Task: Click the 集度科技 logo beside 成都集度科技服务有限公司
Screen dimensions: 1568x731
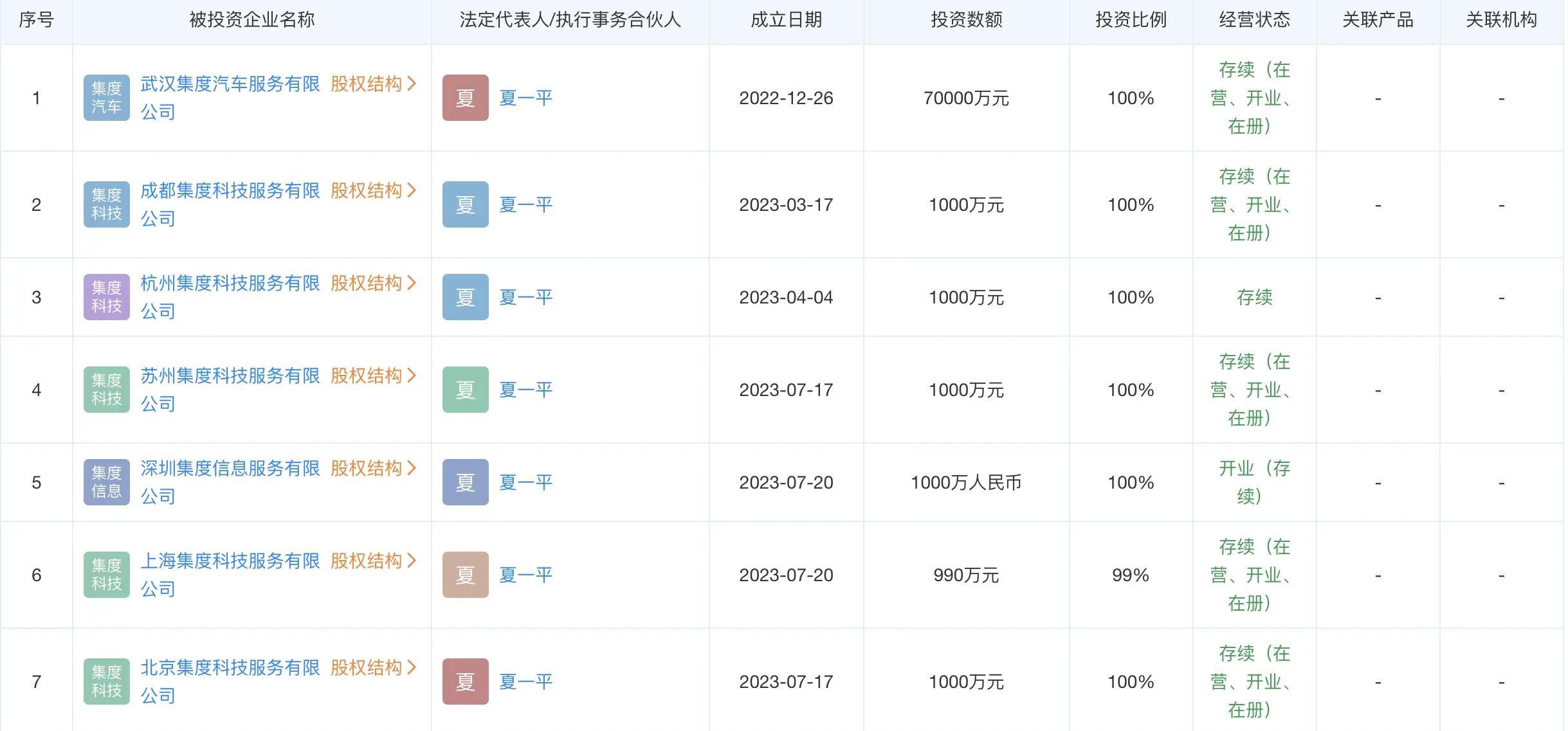Action: click(107, 204)
